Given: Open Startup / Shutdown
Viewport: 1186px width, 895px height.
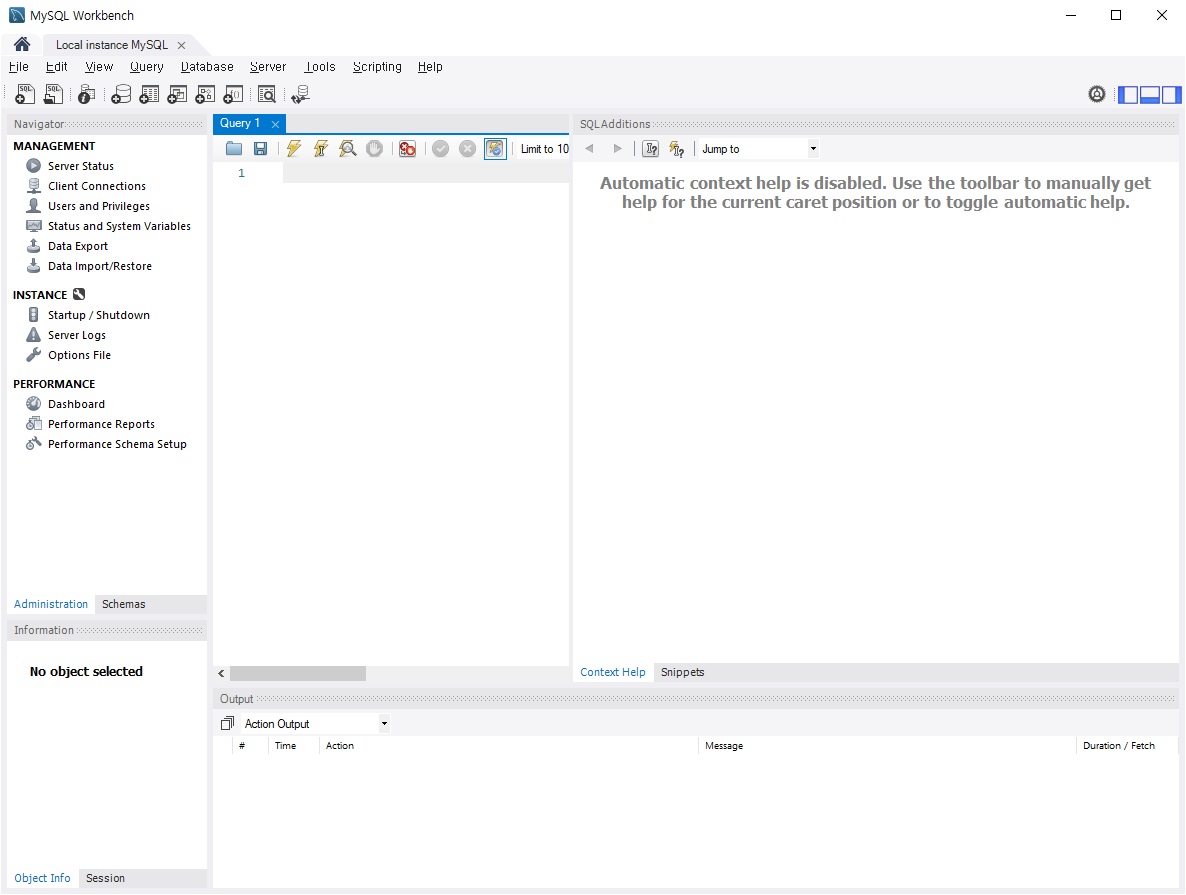Looking at the screenshot, I should tap(99, 315).
